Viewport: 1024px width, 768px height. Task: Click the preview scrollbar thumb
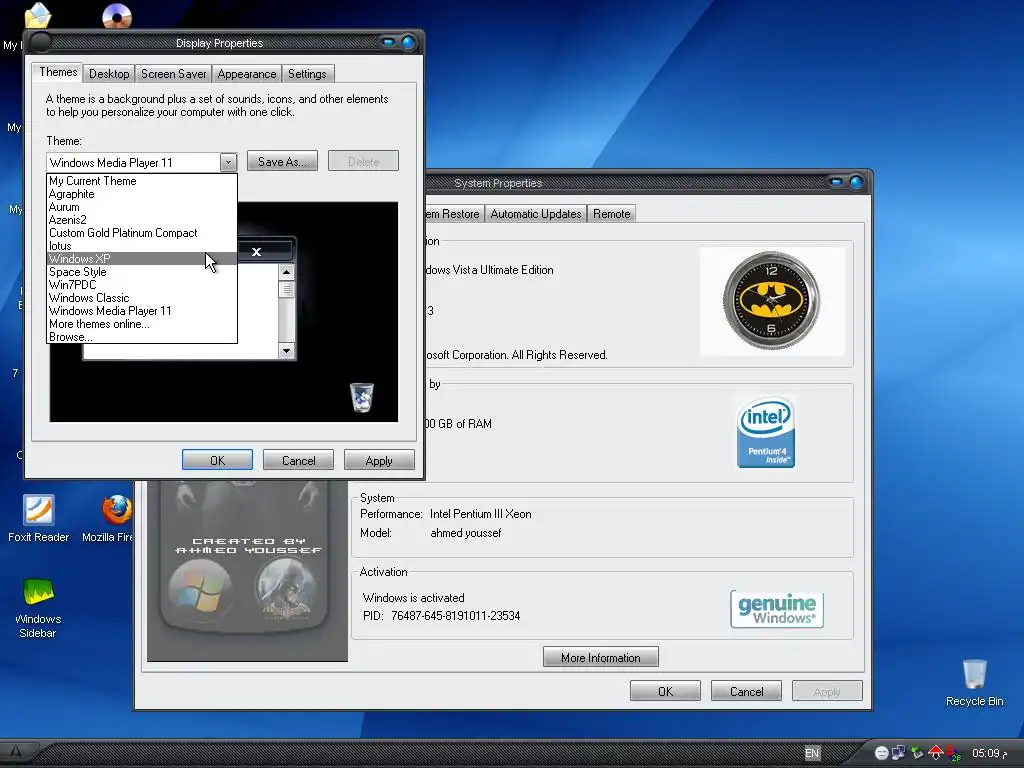click(x=286, y=289)
